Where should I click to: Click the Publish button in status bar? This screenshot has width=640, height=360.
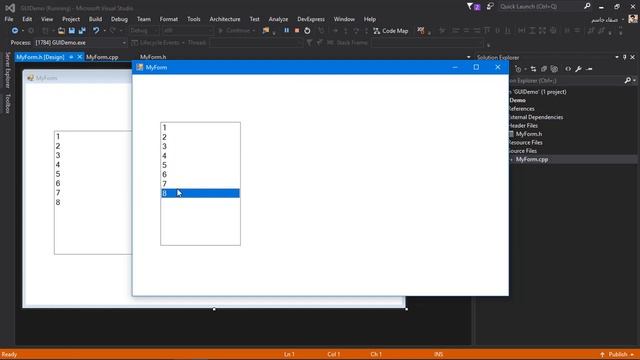point(618,354)
